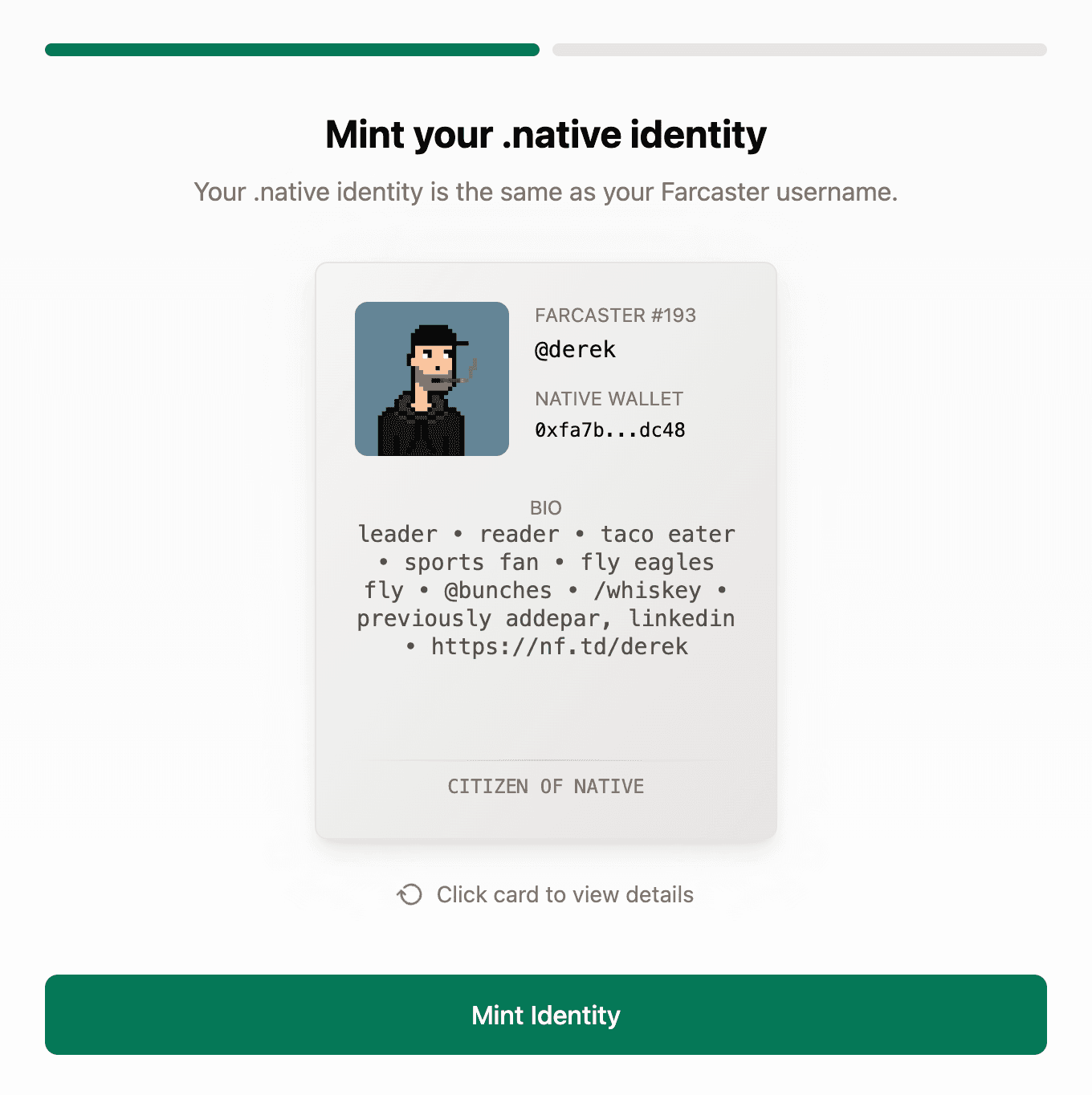Screen dimensions: 1092x1095
Task: Click the BIO heading on the card
Action: [546, 508]
